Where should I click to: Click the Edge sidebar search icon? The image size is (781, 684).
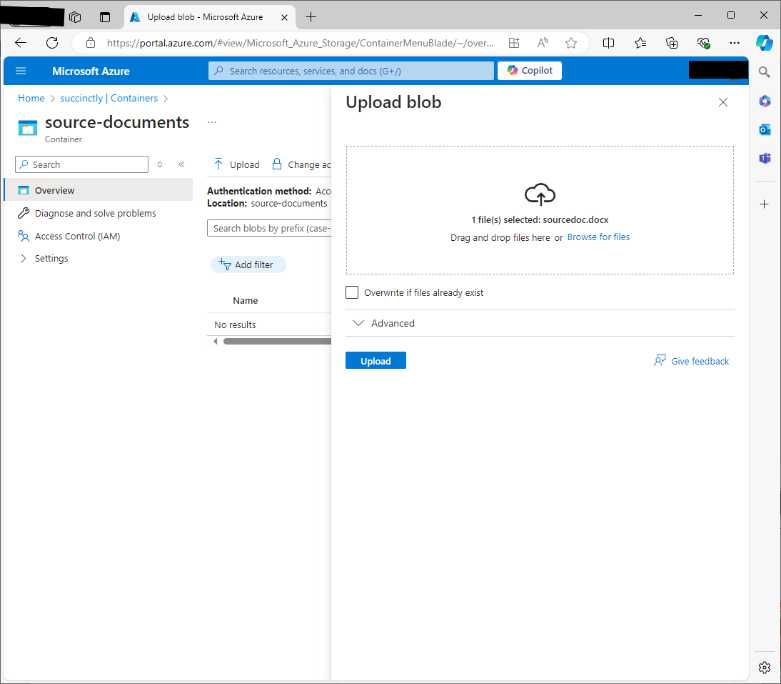click(x=764, y=72)
